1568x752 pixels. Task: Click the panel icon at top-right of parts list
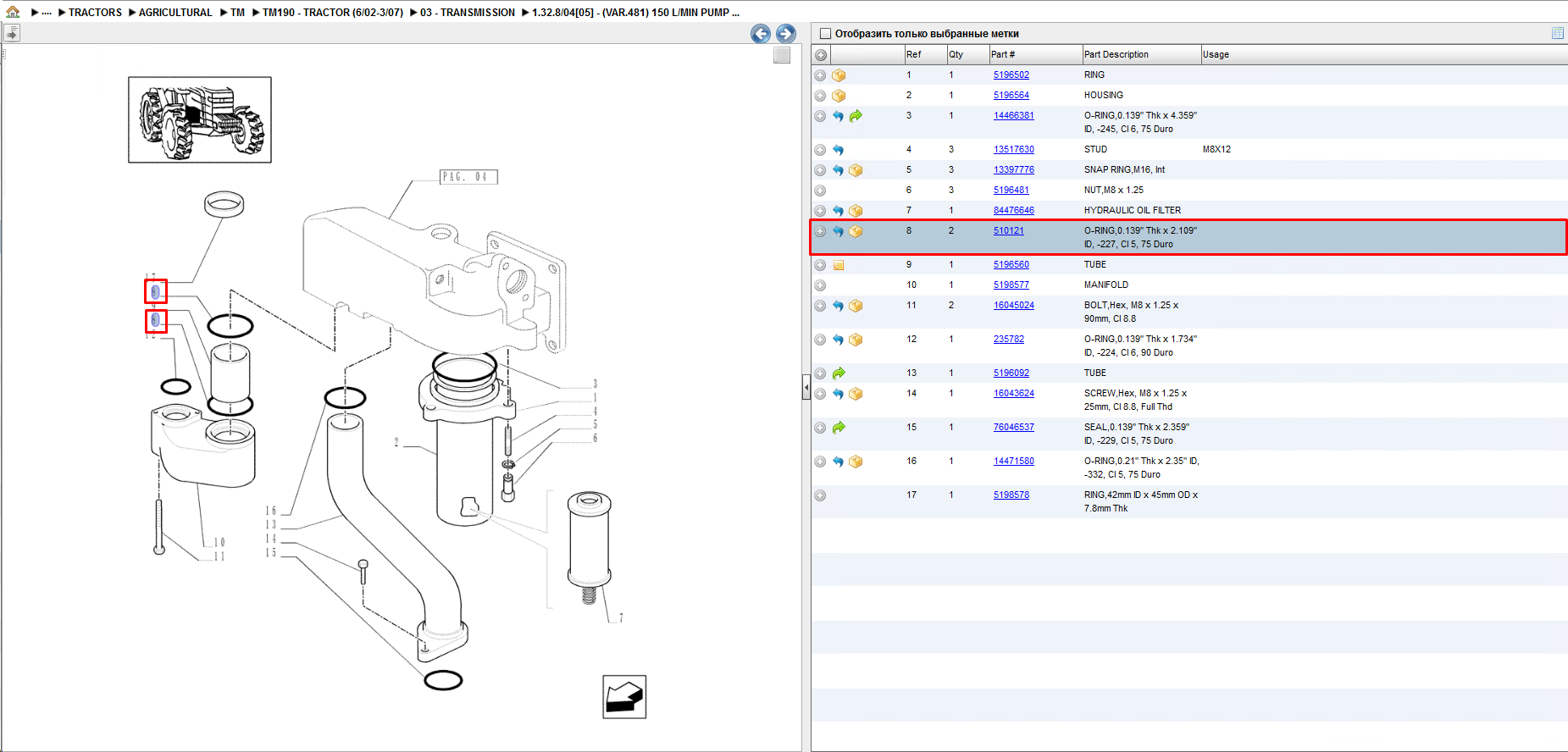click(1557, 33)
